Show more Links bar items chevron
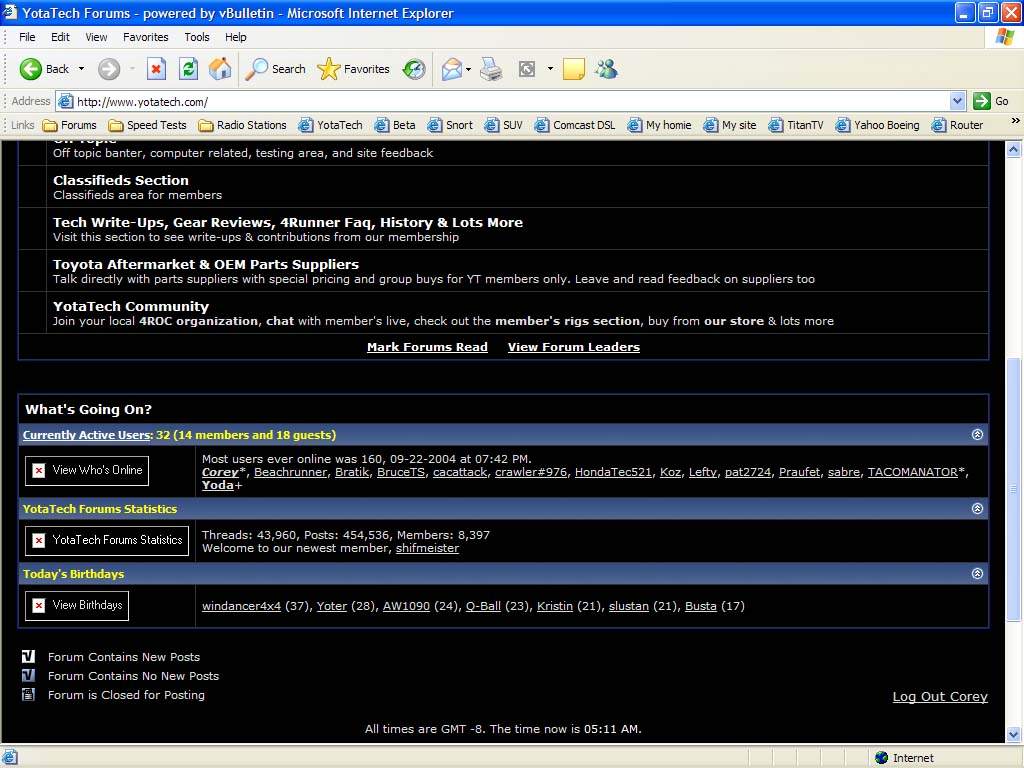The height and width of the screenshot is (768, 1024). (1015, 121)
